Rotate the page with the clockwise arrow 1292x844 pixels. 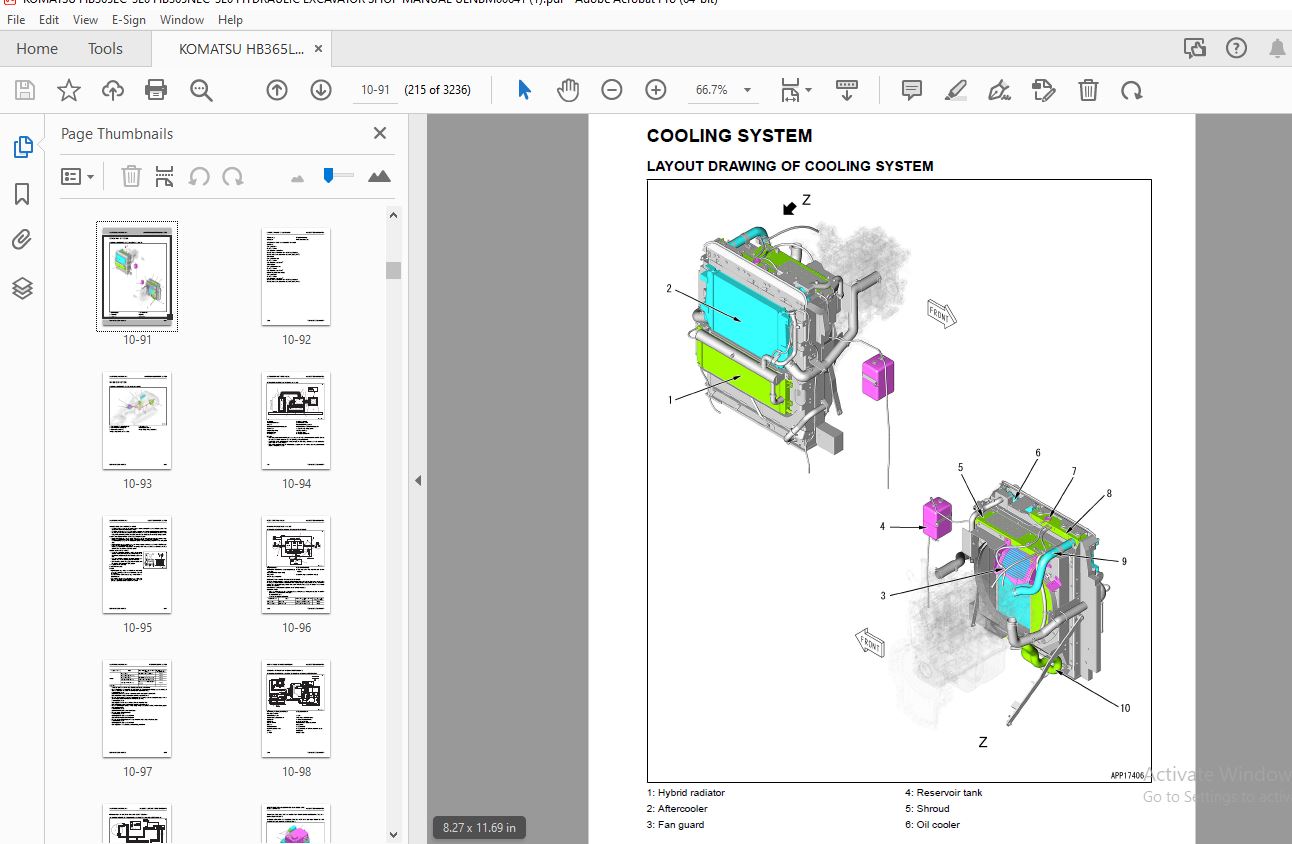1131,90
